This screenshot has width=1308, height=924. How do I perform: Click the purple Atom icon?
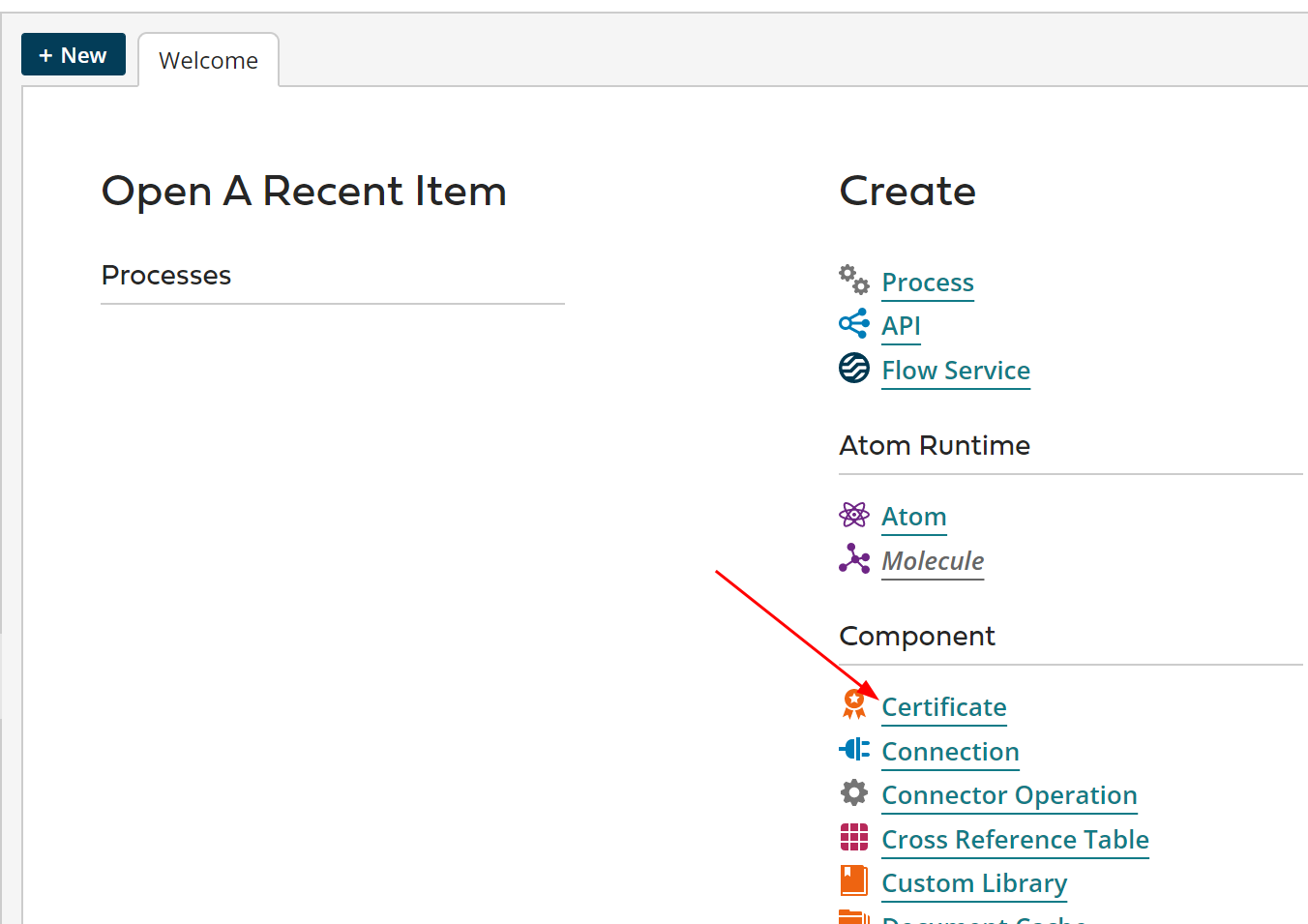(854, 514)
